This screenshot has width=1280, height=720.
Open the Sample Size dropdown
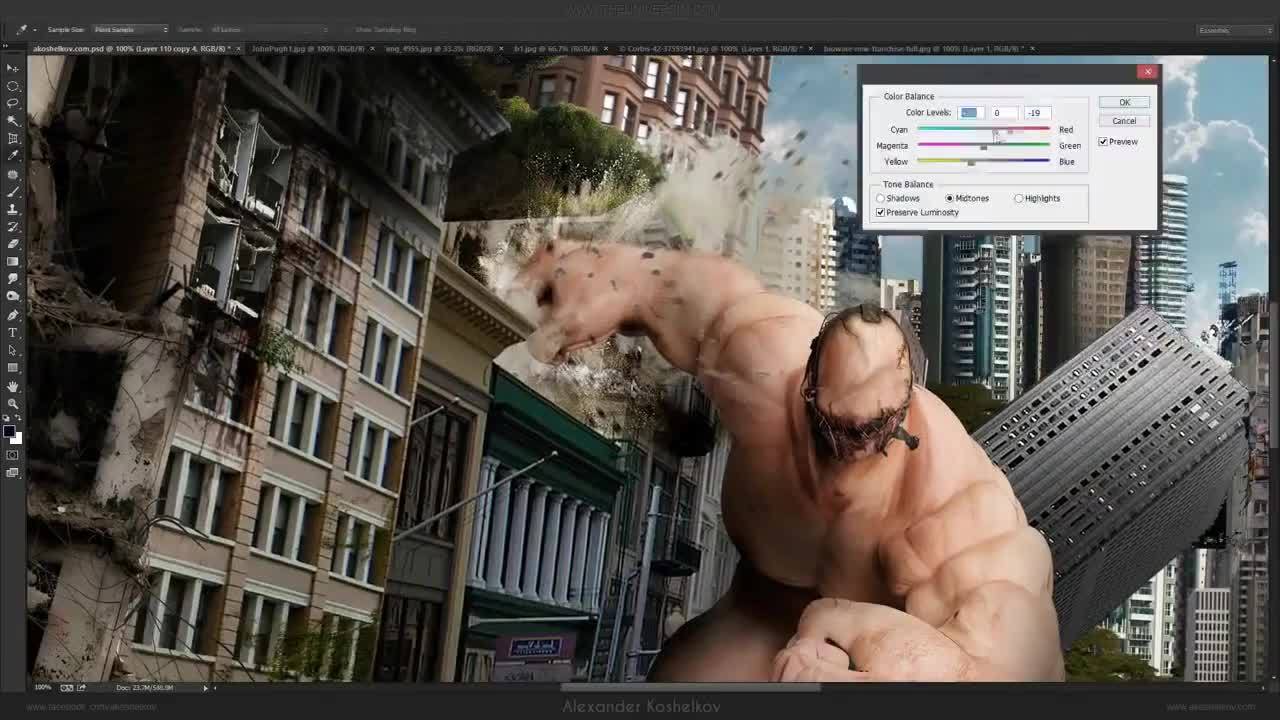point(131,30)
